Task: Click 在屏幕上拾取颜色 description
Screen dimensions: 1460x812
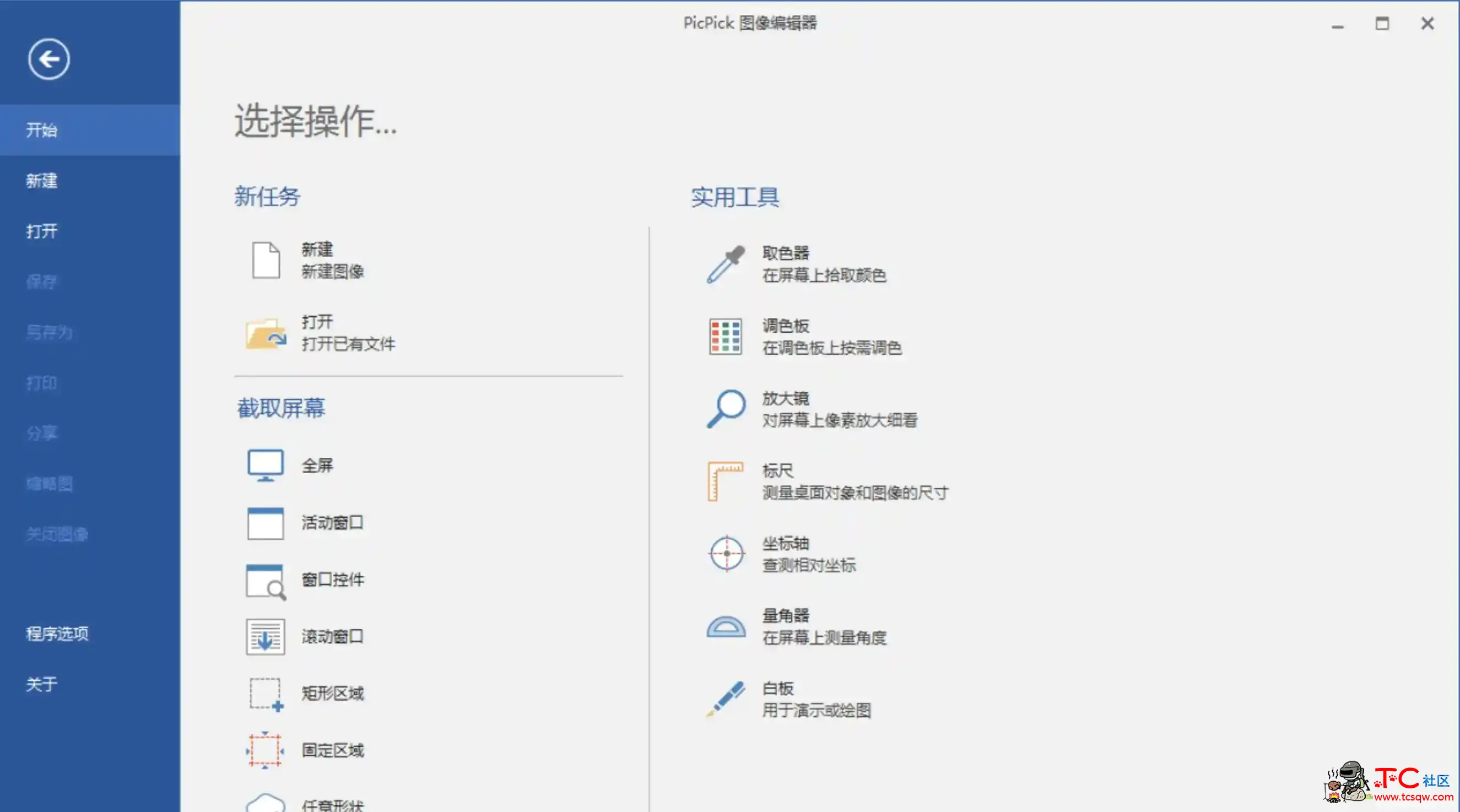Action: [x=824, y=275]
